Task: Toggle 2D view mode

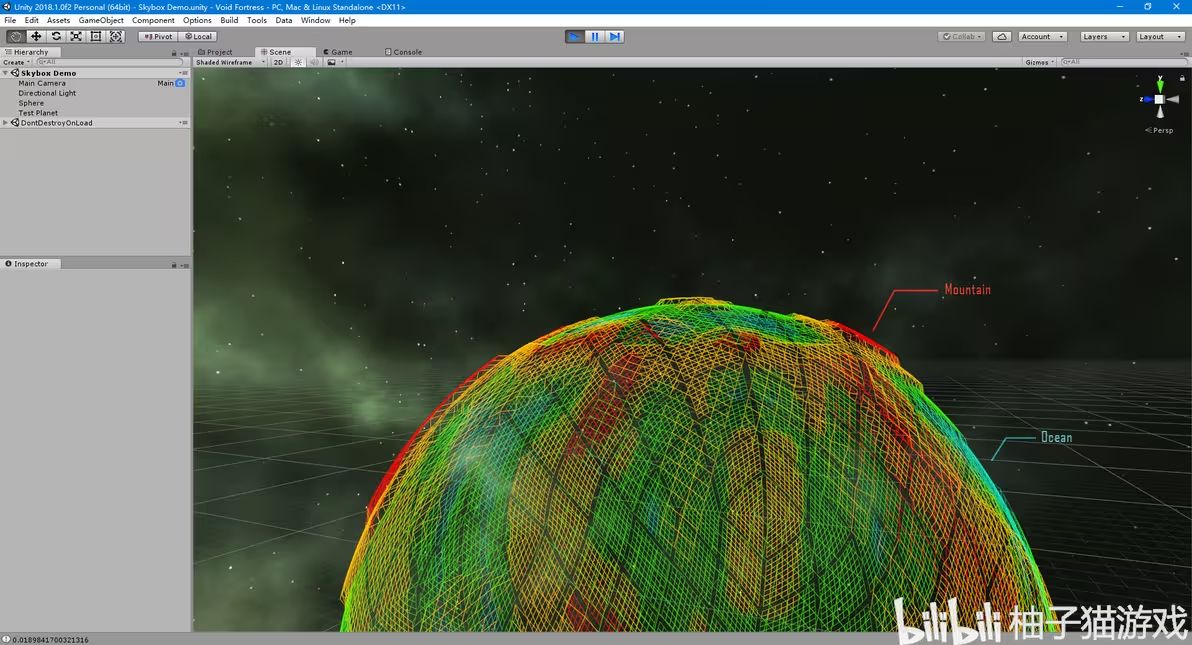Action: click(x=278, y=62)
